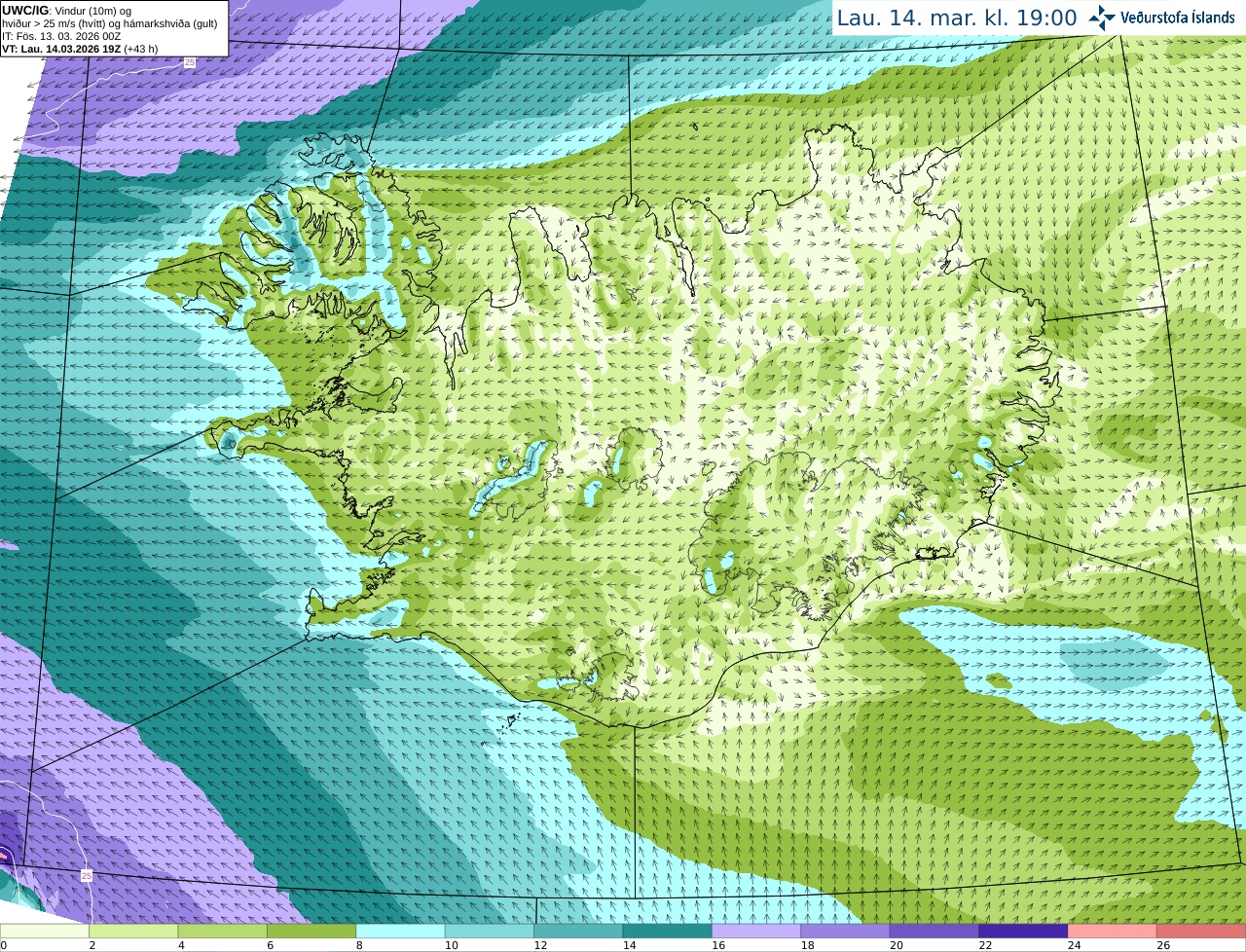Pick the 20–22 m/s violet legend swatch
This screenshot has height=952, width=1246.
[x=934, y=931]
